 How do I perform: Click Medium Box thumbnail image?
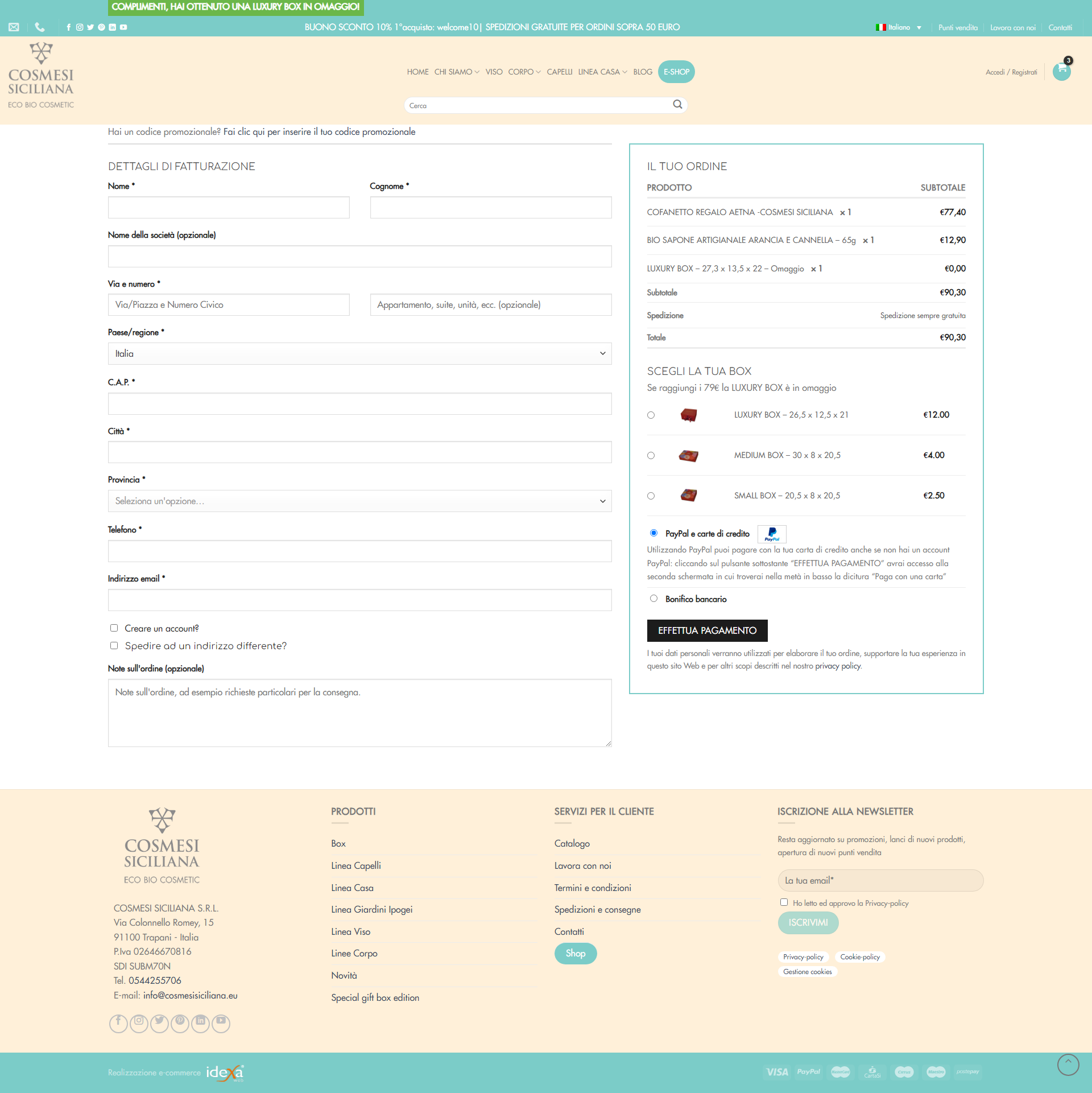click(x=689, y=455)
